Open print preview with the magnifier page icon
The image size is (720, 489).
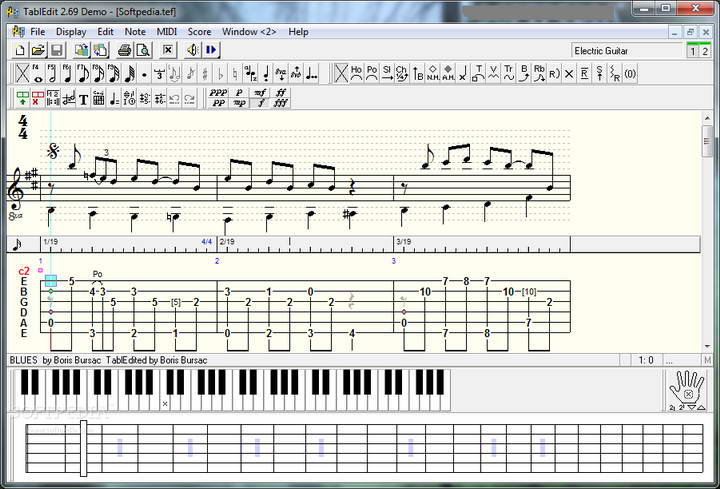click(143, 50)
